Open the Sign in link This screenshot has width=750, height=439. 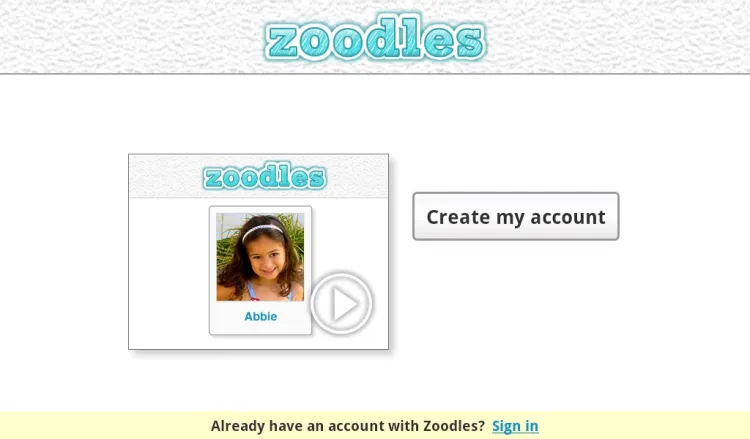[515, 426]
